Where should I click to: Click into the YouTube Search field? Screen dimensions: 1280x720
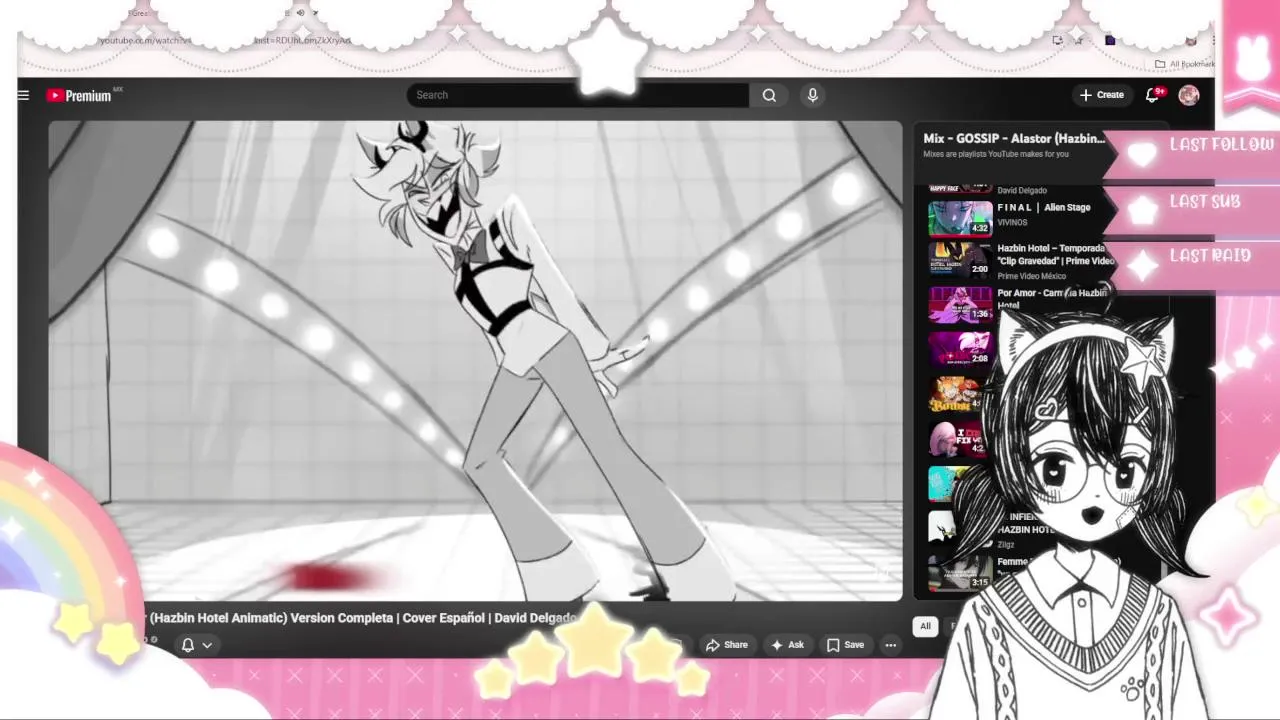tap(578, 95)
